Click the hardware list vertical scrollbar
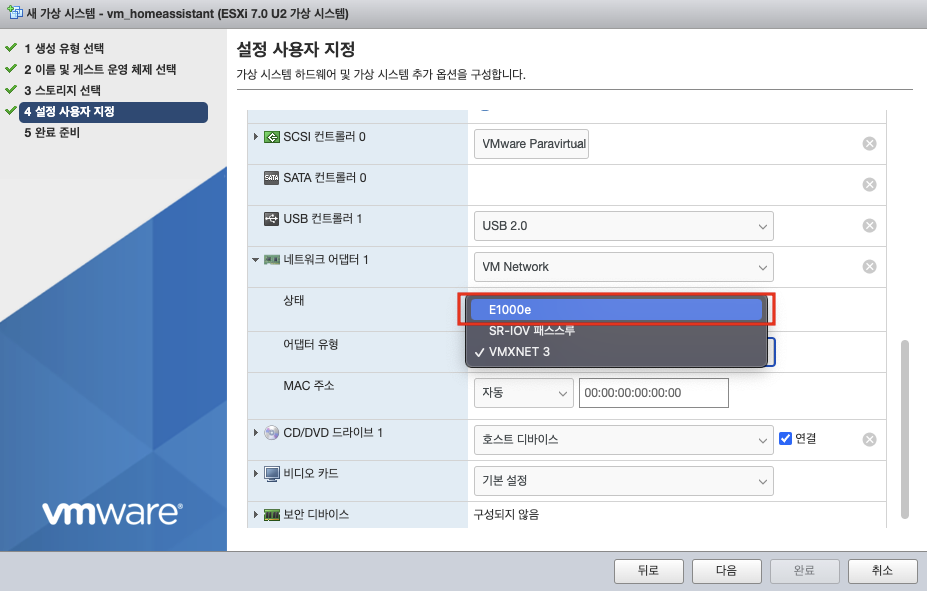 (905, 429)
